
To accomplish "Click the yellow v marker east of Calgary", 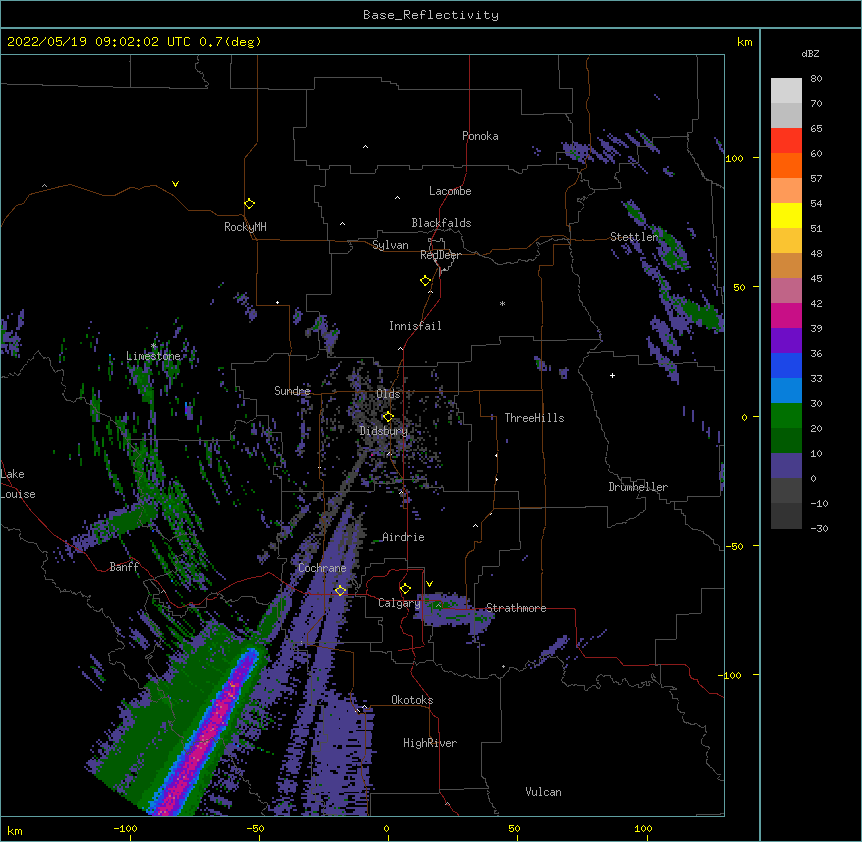I will (x=429, y=584).
